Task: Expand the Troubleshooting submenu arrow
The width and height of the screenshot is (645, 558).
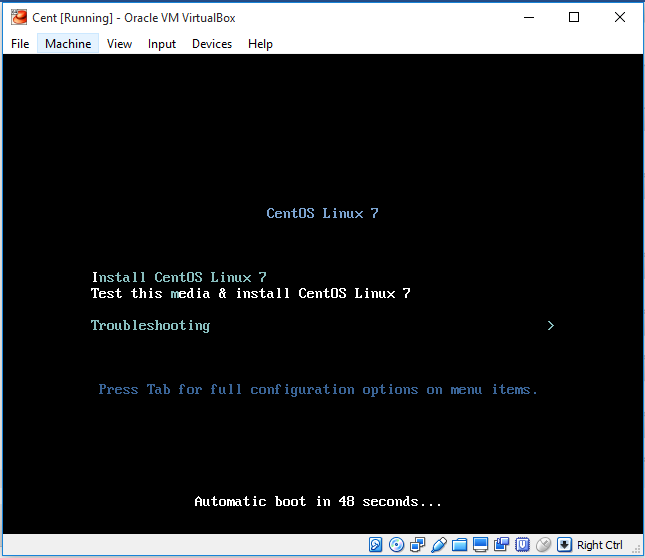Action: (551, 326)
